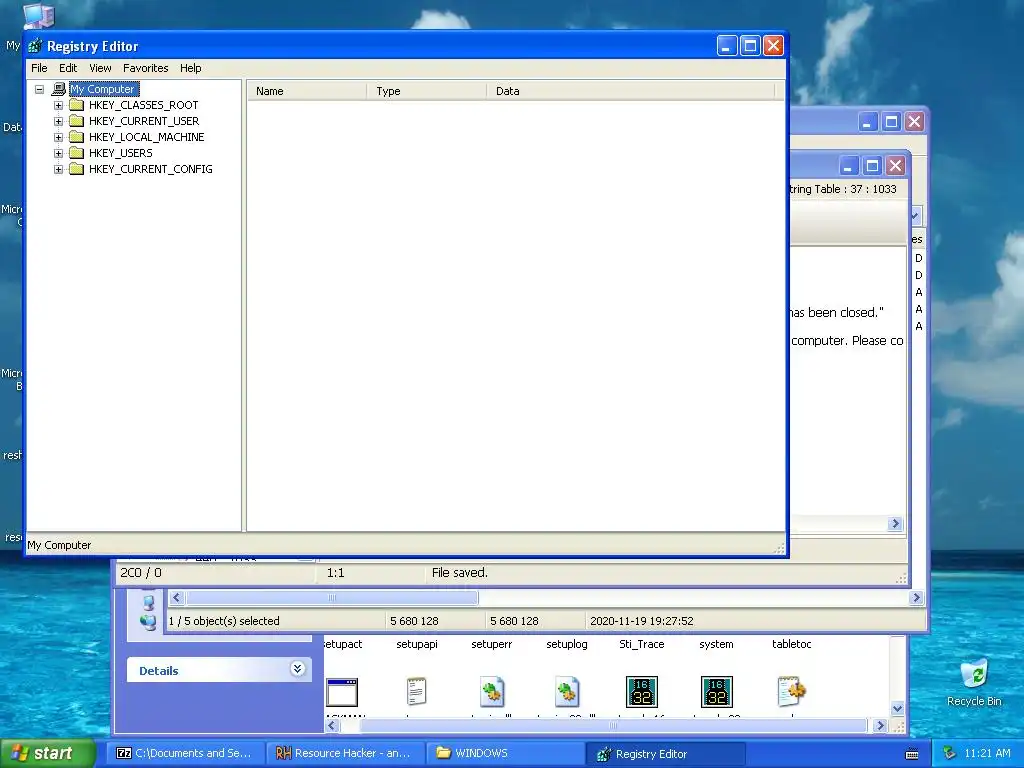Collapse the My Computer root node

39,89
